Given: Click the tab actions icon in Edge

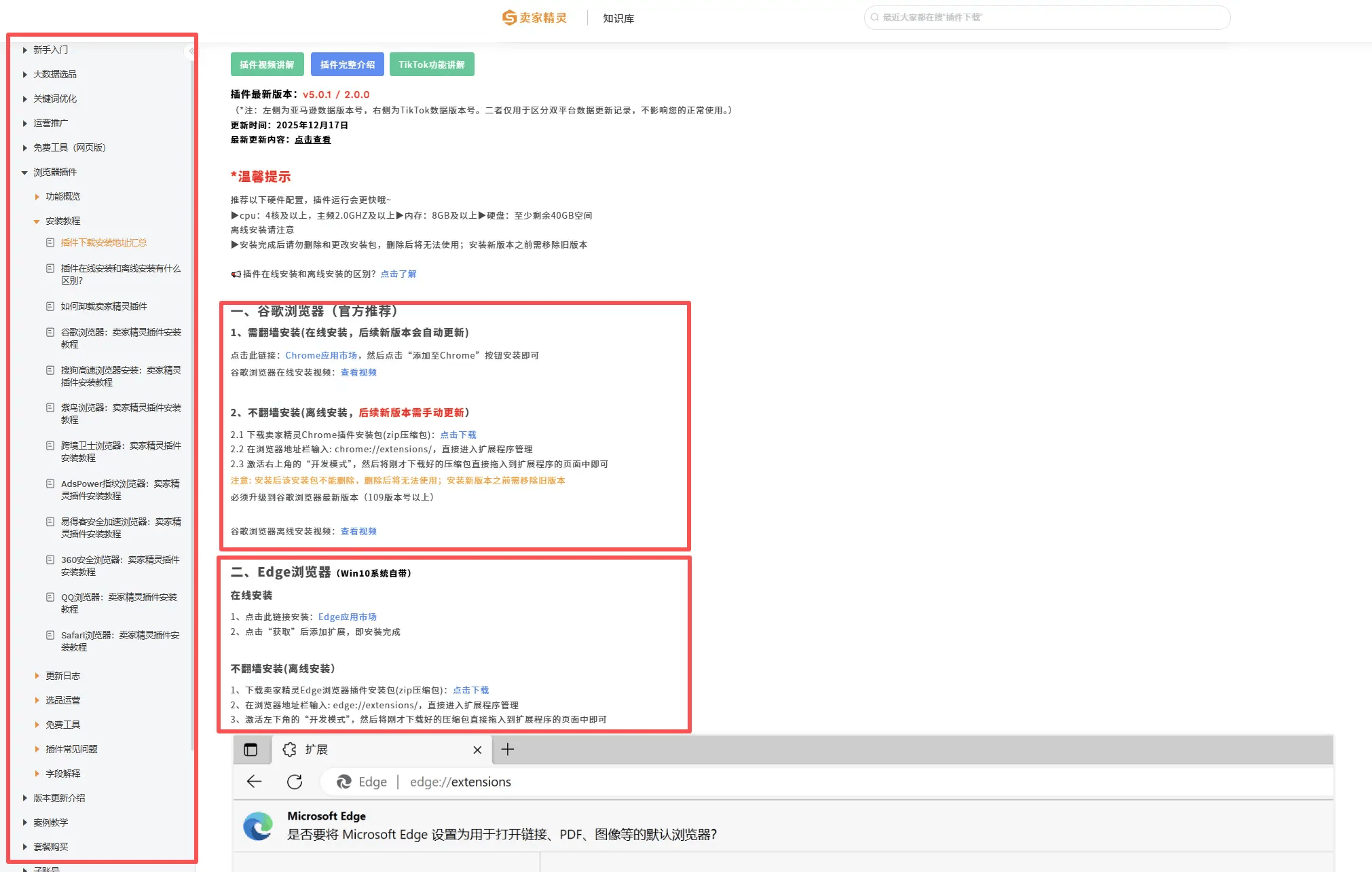Looking at the screenshot, I should click(x=251, y=749).
